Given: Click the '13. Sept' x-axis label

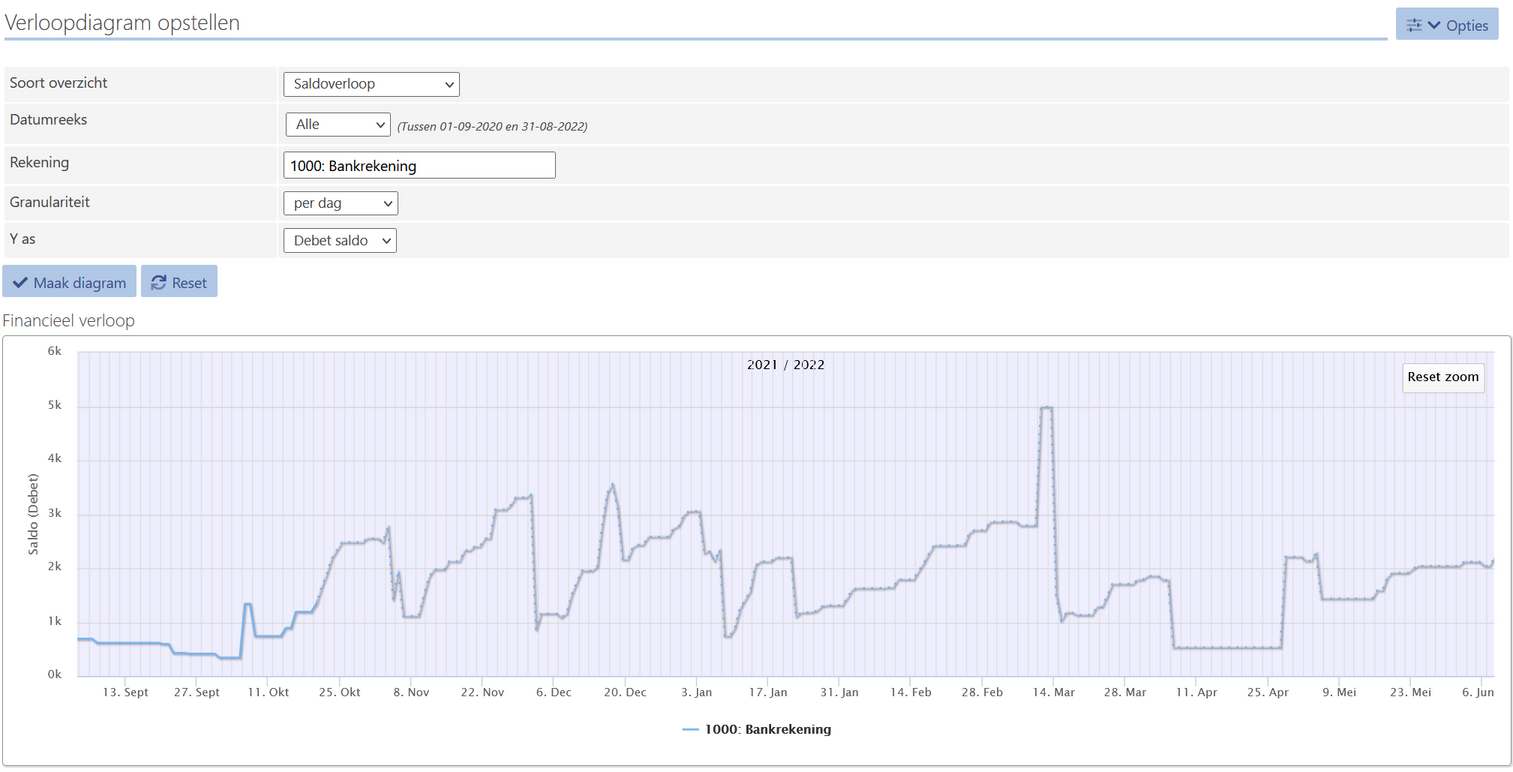Looking at the screenshot, I should click(126, 692).
